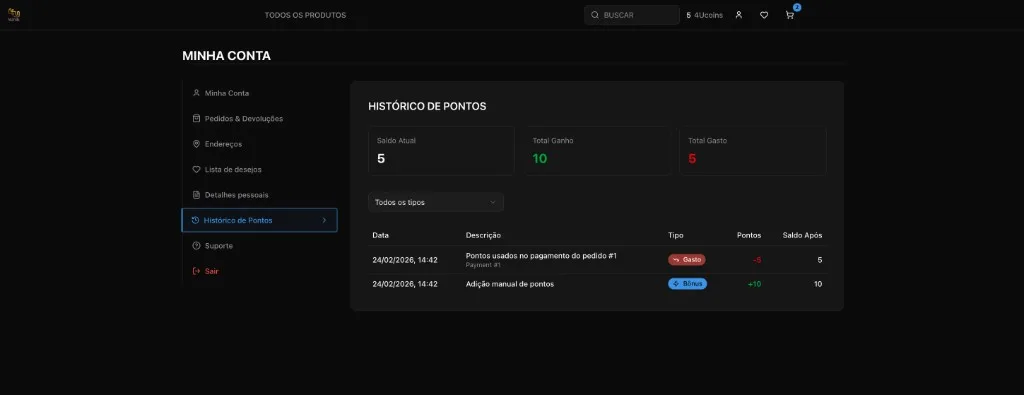The width and height of the screenshot is (1024, 395).
Task: Open Pedidos & Devoluções section
Action: click(x=259, y=119)
